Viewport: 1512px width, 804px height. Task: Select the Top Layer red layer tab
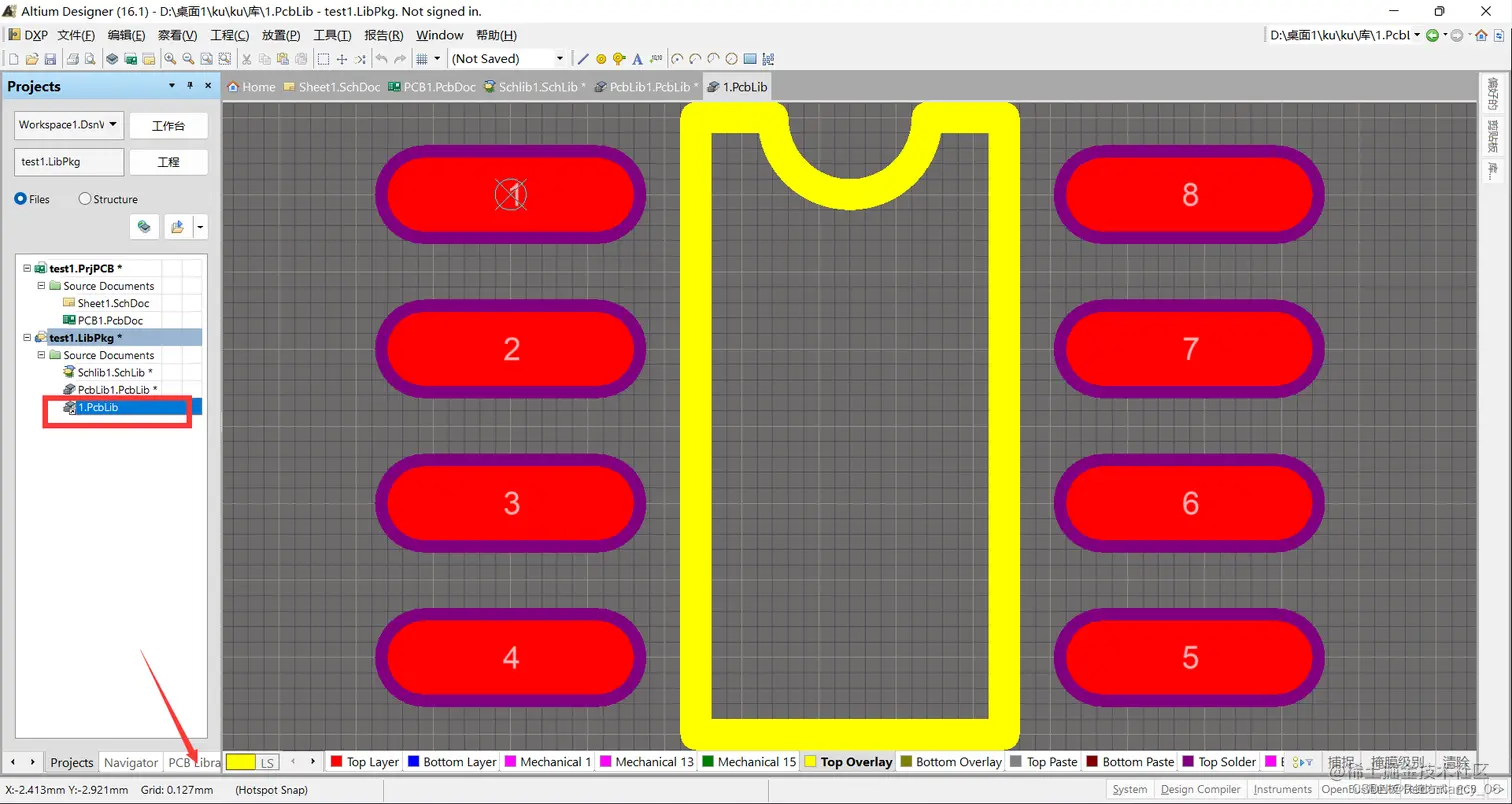(365, 762)
